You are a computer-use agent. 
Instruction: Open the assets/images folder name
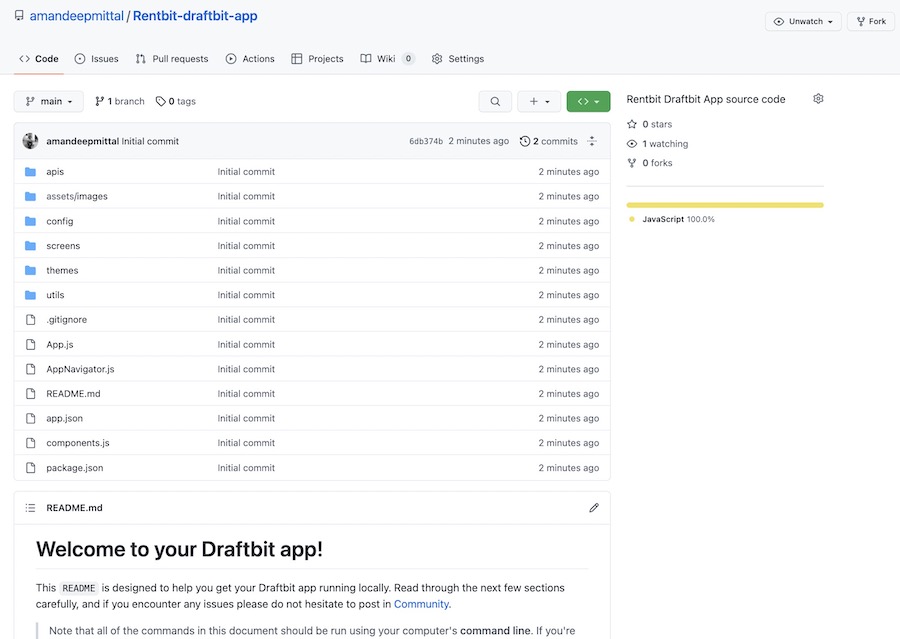[77, 196]
